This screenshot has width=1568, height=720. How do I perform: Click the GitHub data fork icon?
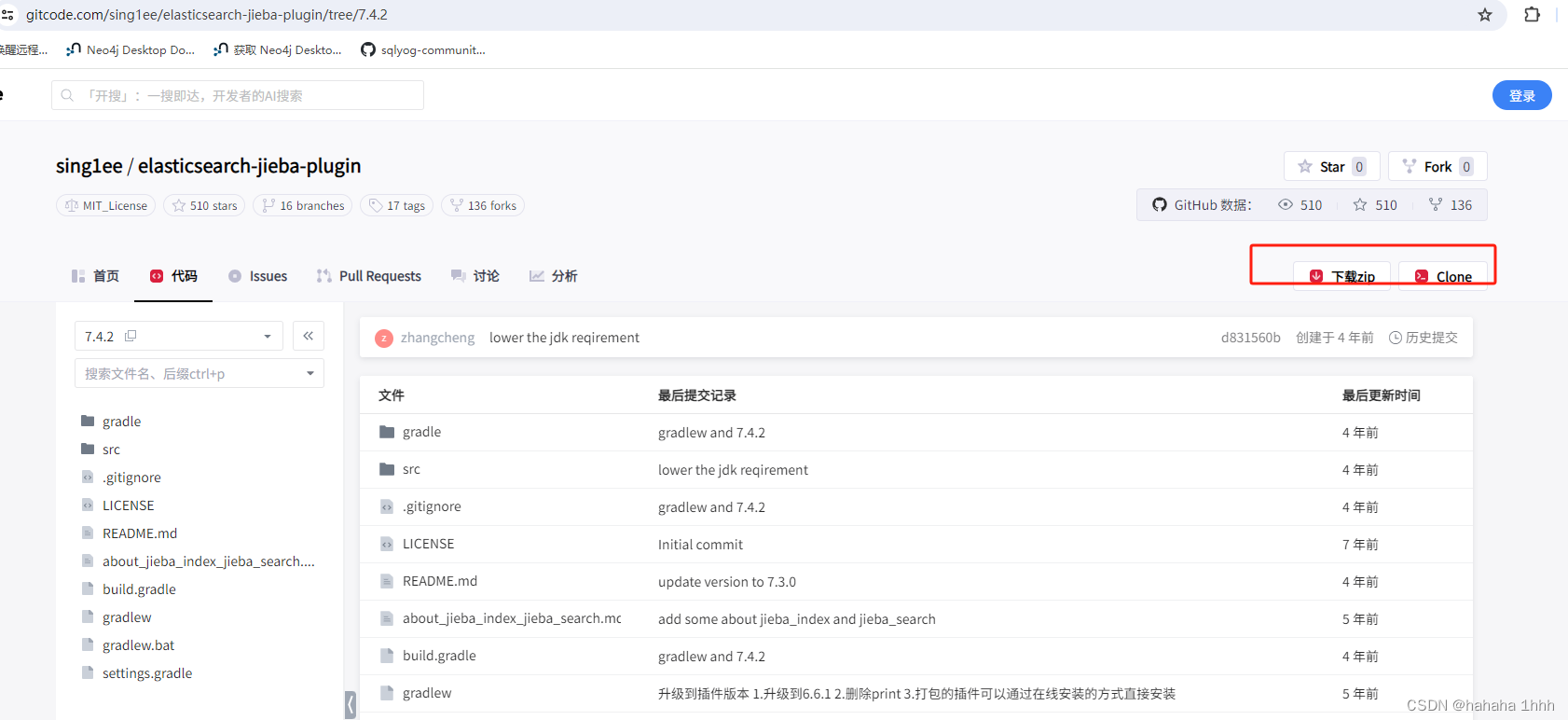(1436, 204)
